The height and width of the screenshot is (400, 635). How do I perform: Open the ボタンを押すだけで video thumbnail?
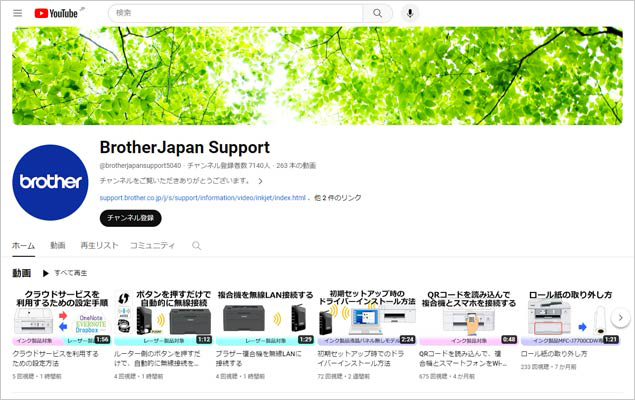tap(163, 317)
